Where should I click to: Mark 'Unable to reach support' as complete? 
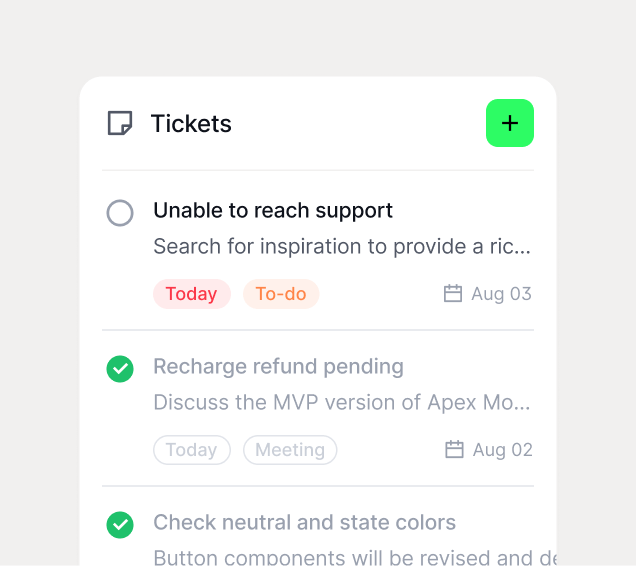point(120,212)
